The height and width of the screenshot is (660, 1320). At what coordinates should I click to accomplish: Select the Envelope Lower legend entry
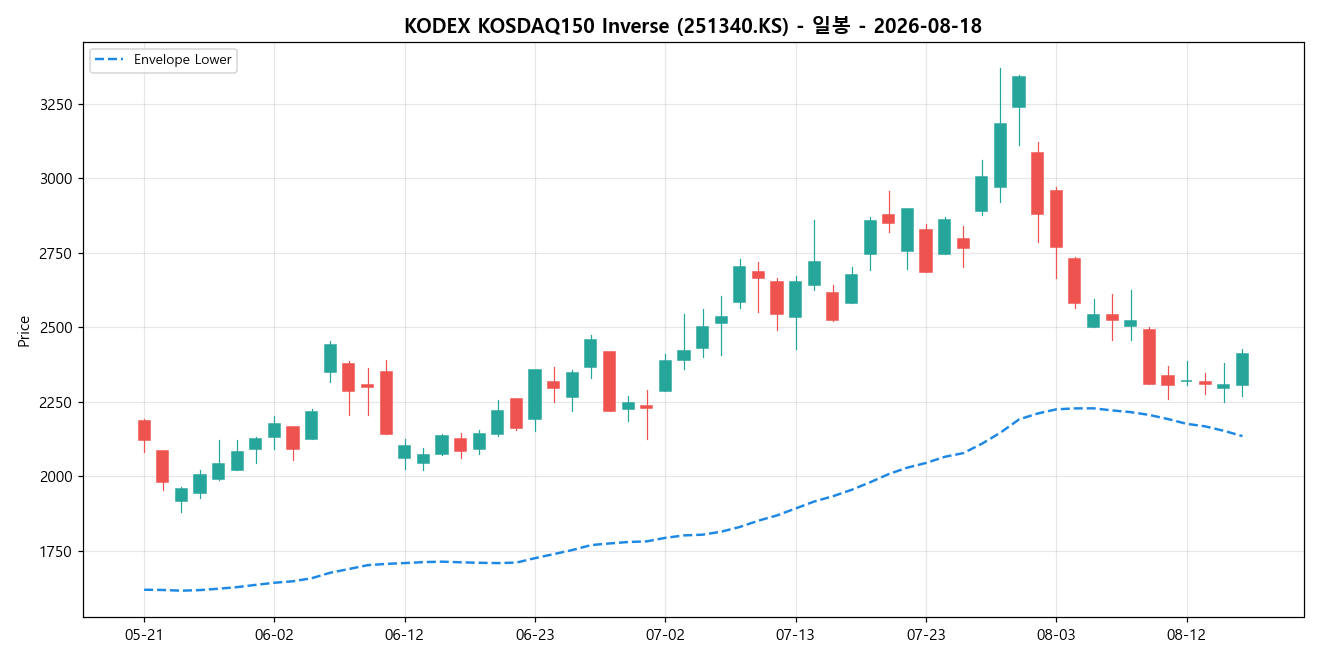click(163, 60)
